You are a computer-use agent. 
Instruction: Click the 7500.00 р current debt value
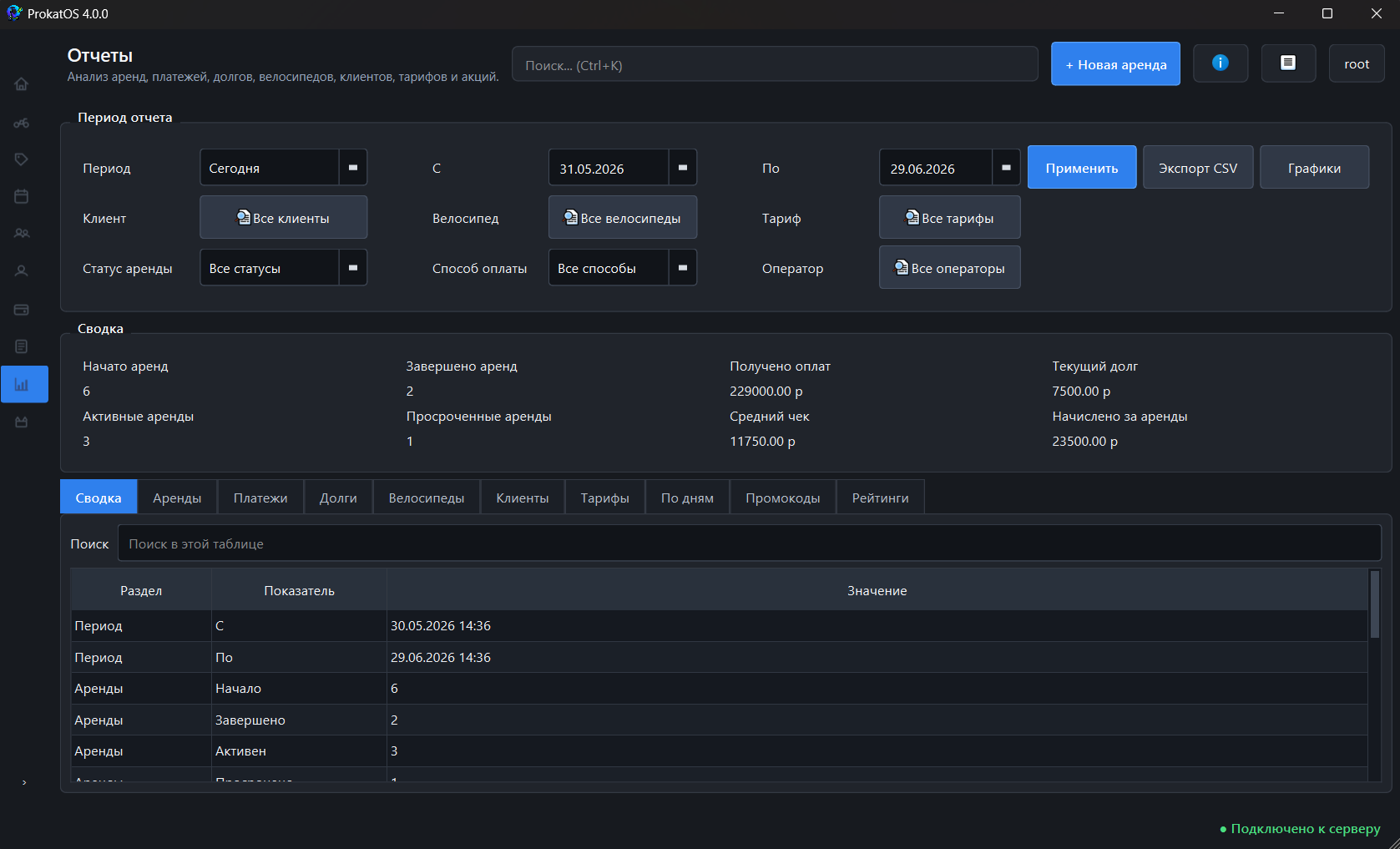point(1081,391)
